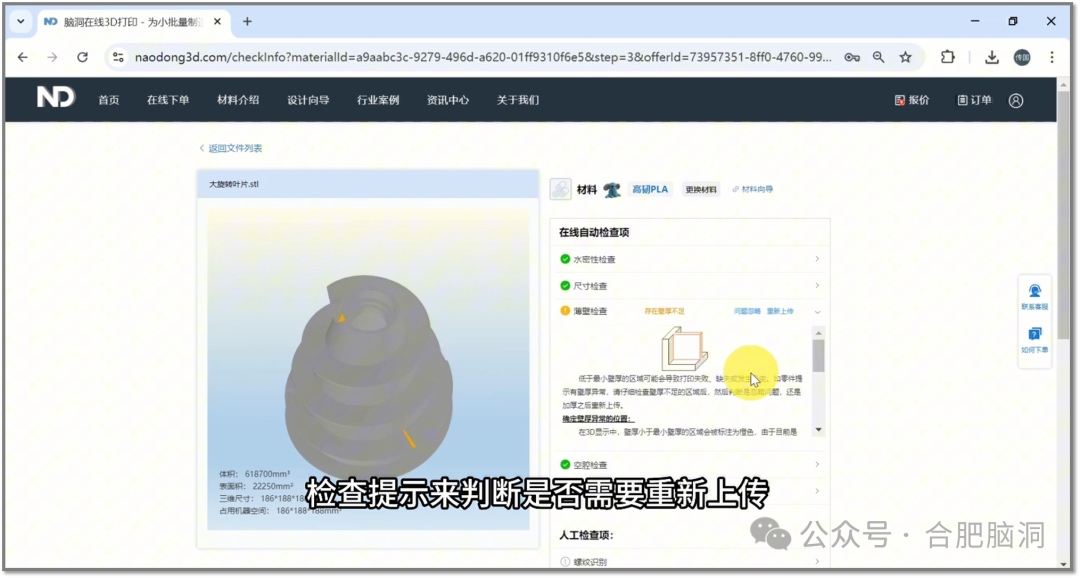
Task: Click the 返回文件列表 back link
Action: [234, 148]
